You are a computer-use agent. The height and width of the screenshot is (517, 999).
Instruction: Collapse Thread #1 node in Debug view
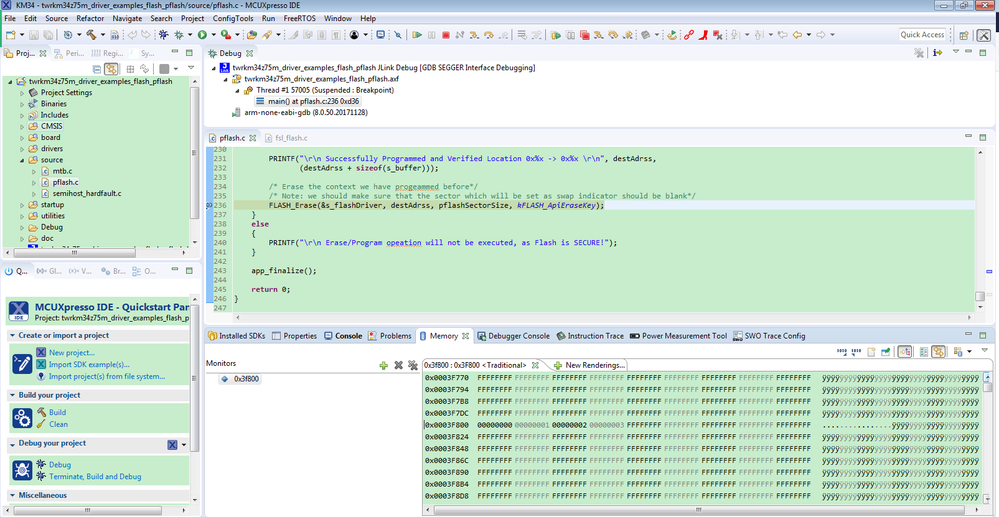click(237, 91)
